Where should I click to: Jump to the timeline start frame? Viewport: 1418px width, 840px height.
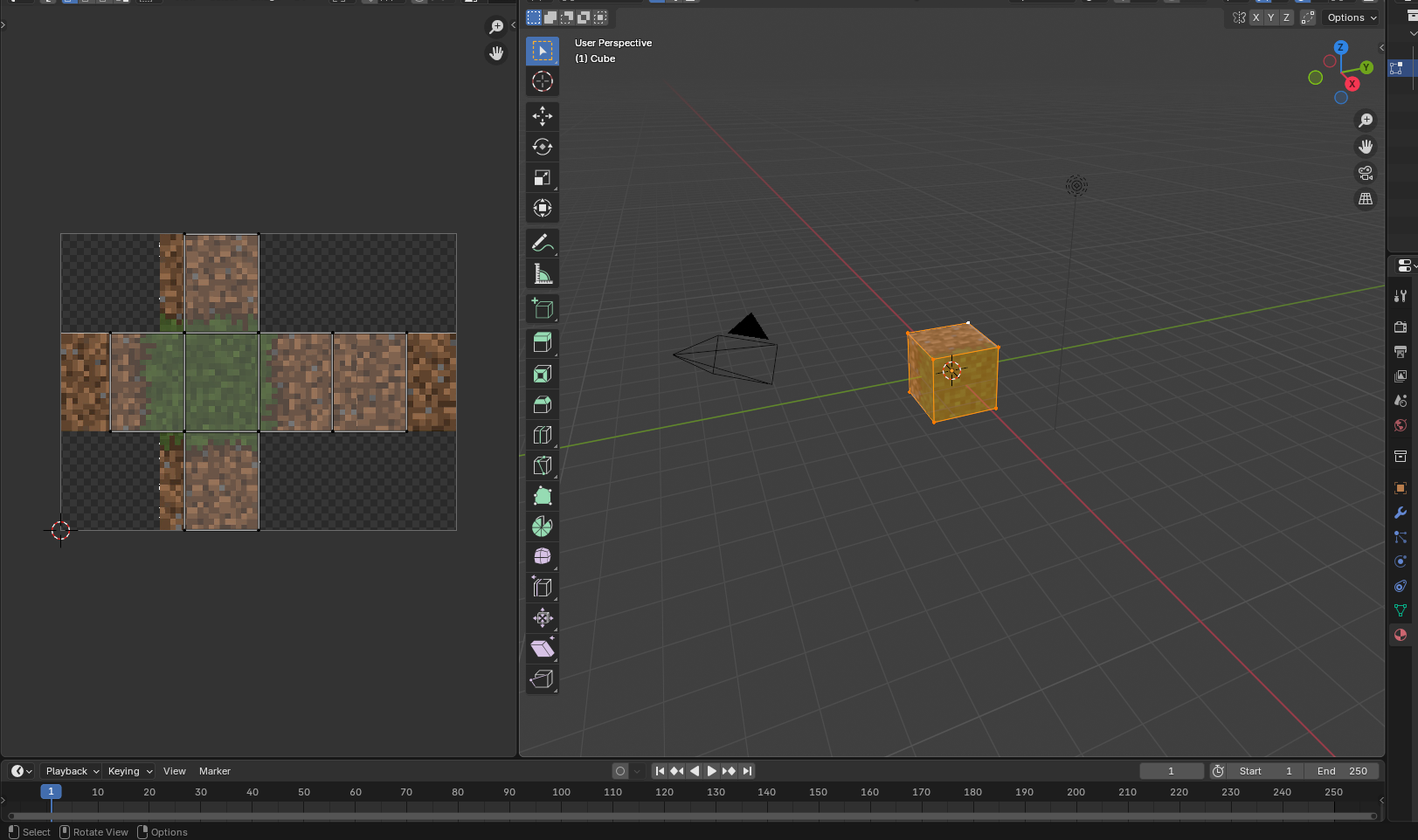660,771
